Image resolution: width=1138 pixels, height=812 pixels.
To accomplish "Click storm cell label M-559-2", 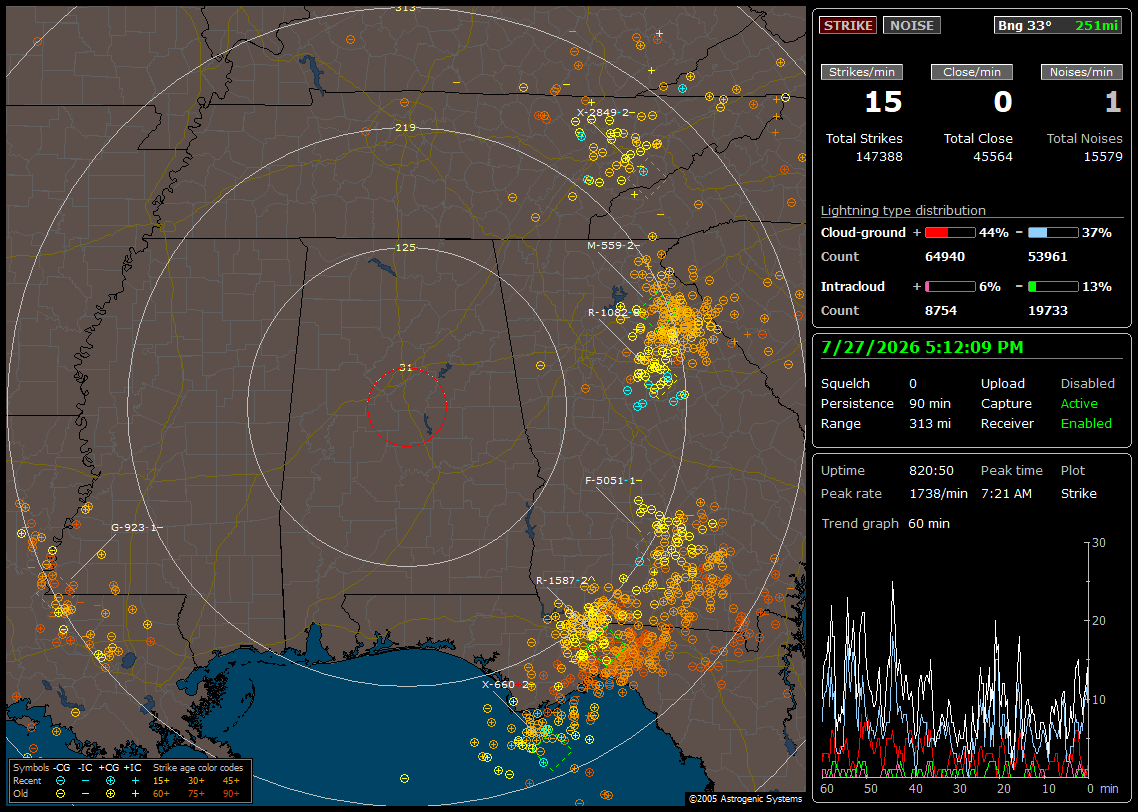I will [x=613, y=245].
